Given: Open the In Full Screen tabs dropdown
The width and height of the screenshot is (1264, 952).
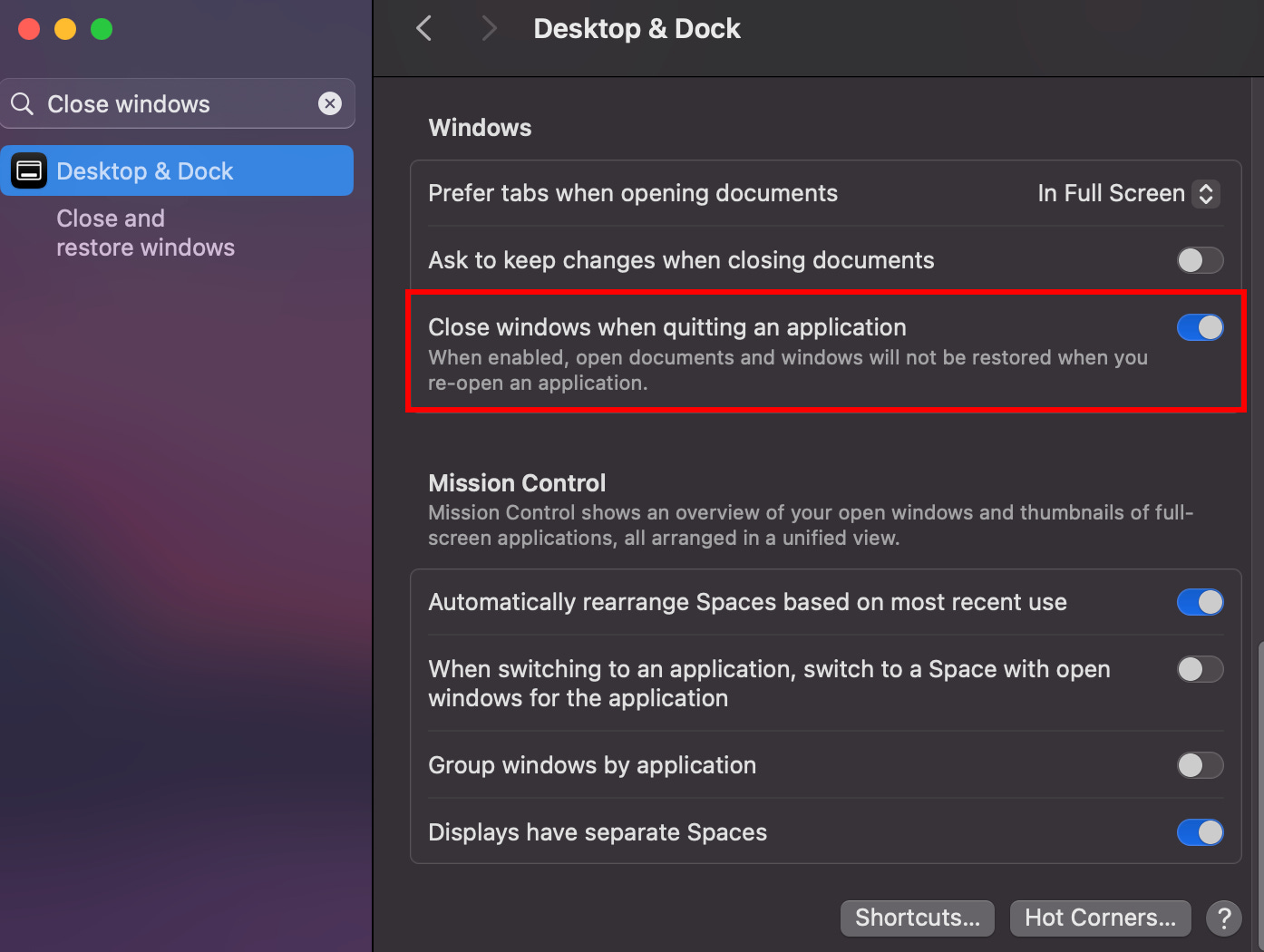Looking at the screenshot, I should point(1129,193).
